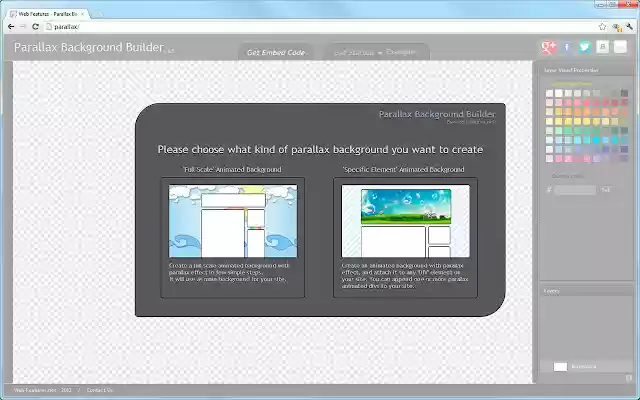This screenshot has height=400, width=640.
Task: Bookmark the page using the star icon
Action: (602, 27)
